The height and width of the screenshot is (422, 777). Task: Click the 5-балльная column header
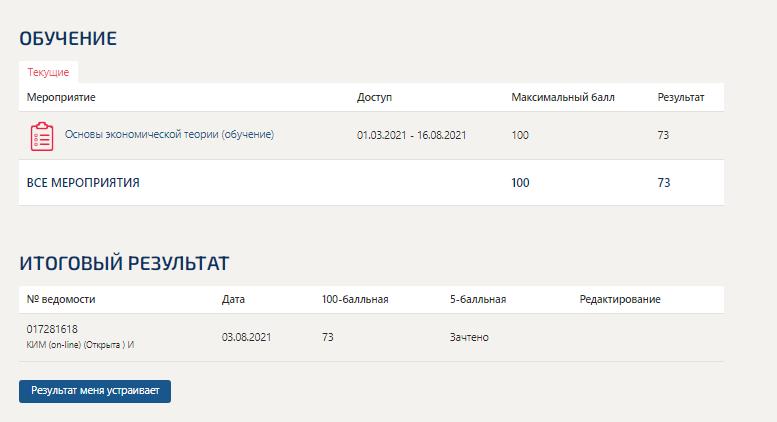tap(478, 299)
